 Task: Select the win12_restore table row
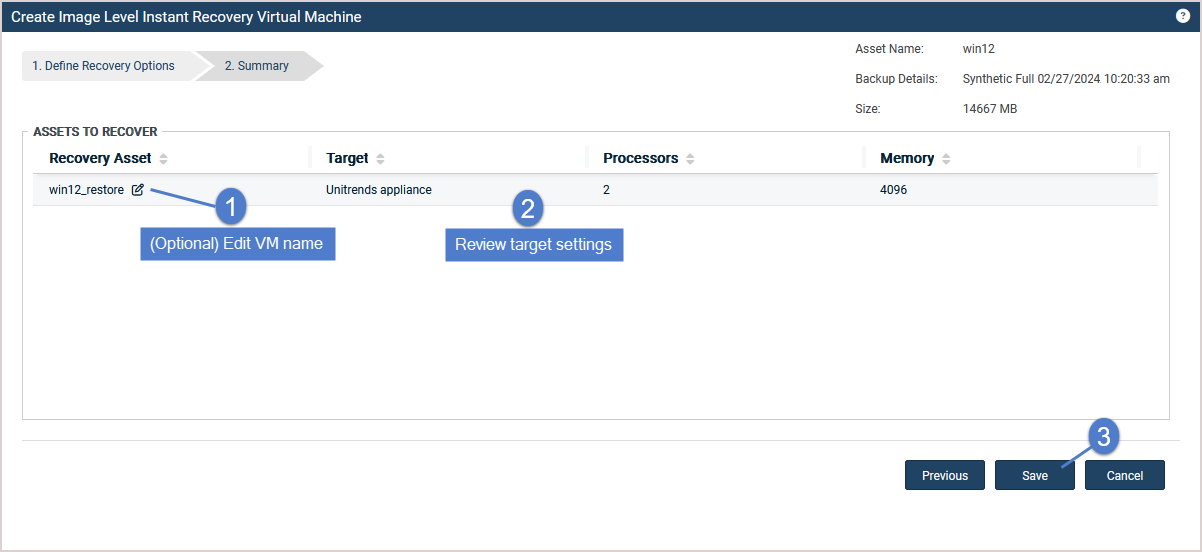click(596, 189)
